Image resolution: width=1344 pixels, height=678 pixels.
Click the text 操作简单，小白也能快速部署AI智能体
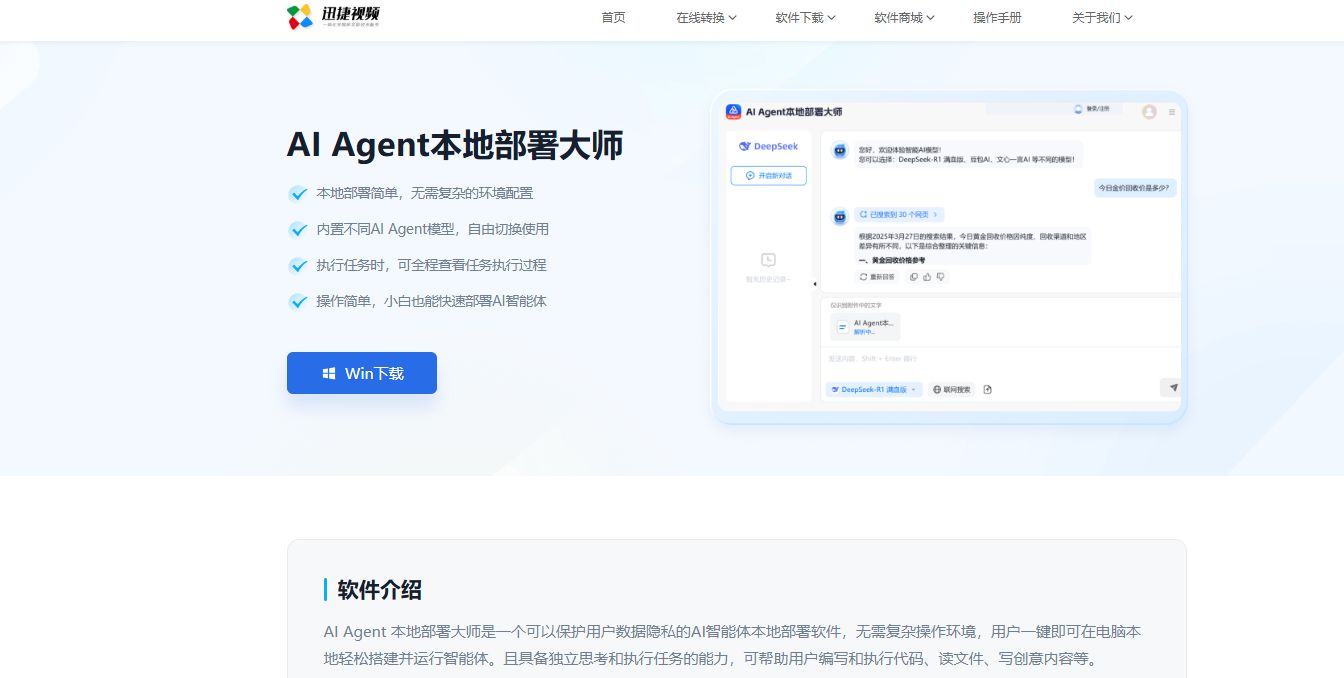(432, 301)
